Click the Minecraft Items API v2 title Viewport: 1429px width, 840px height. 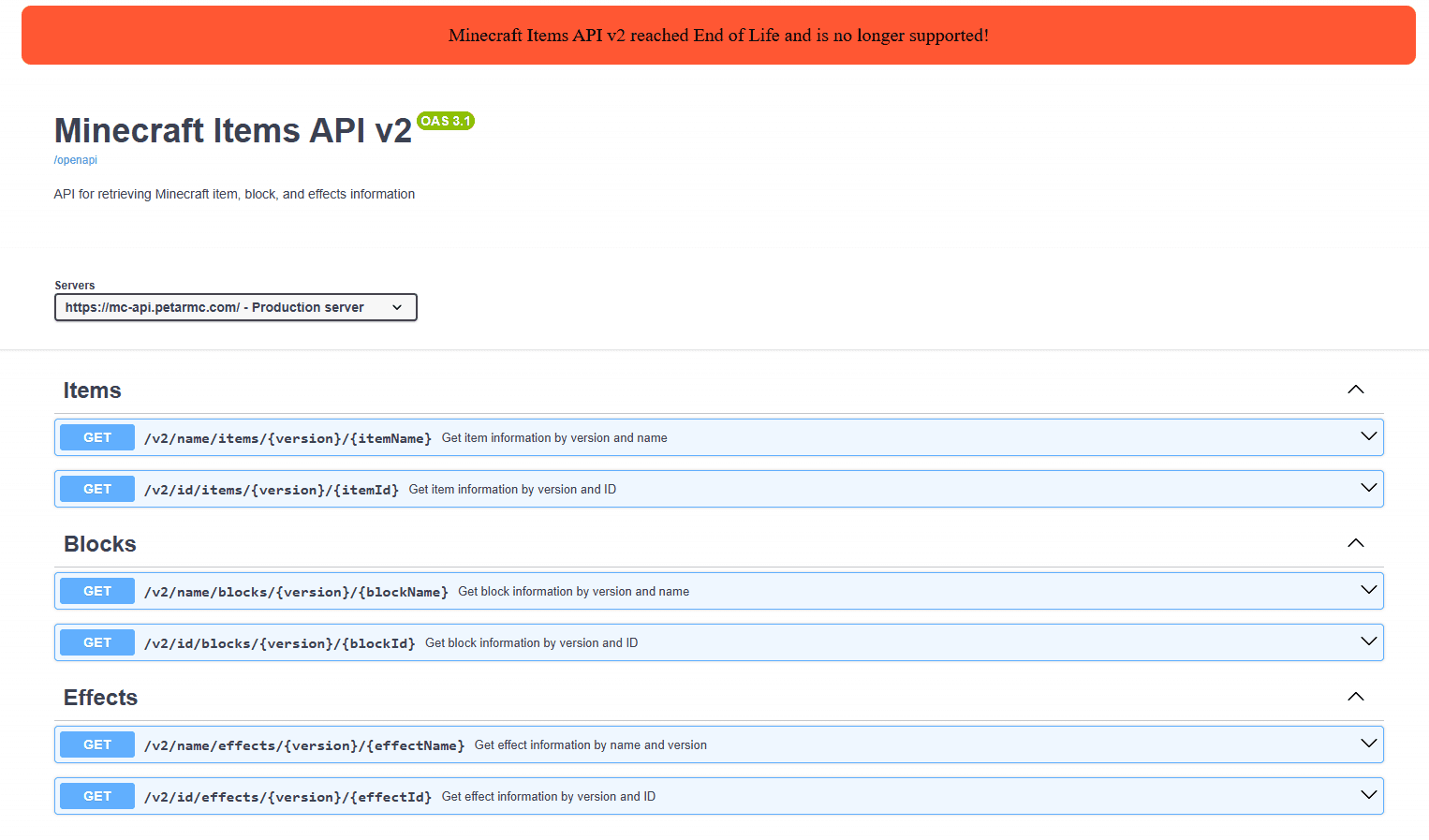coord(232,130)
